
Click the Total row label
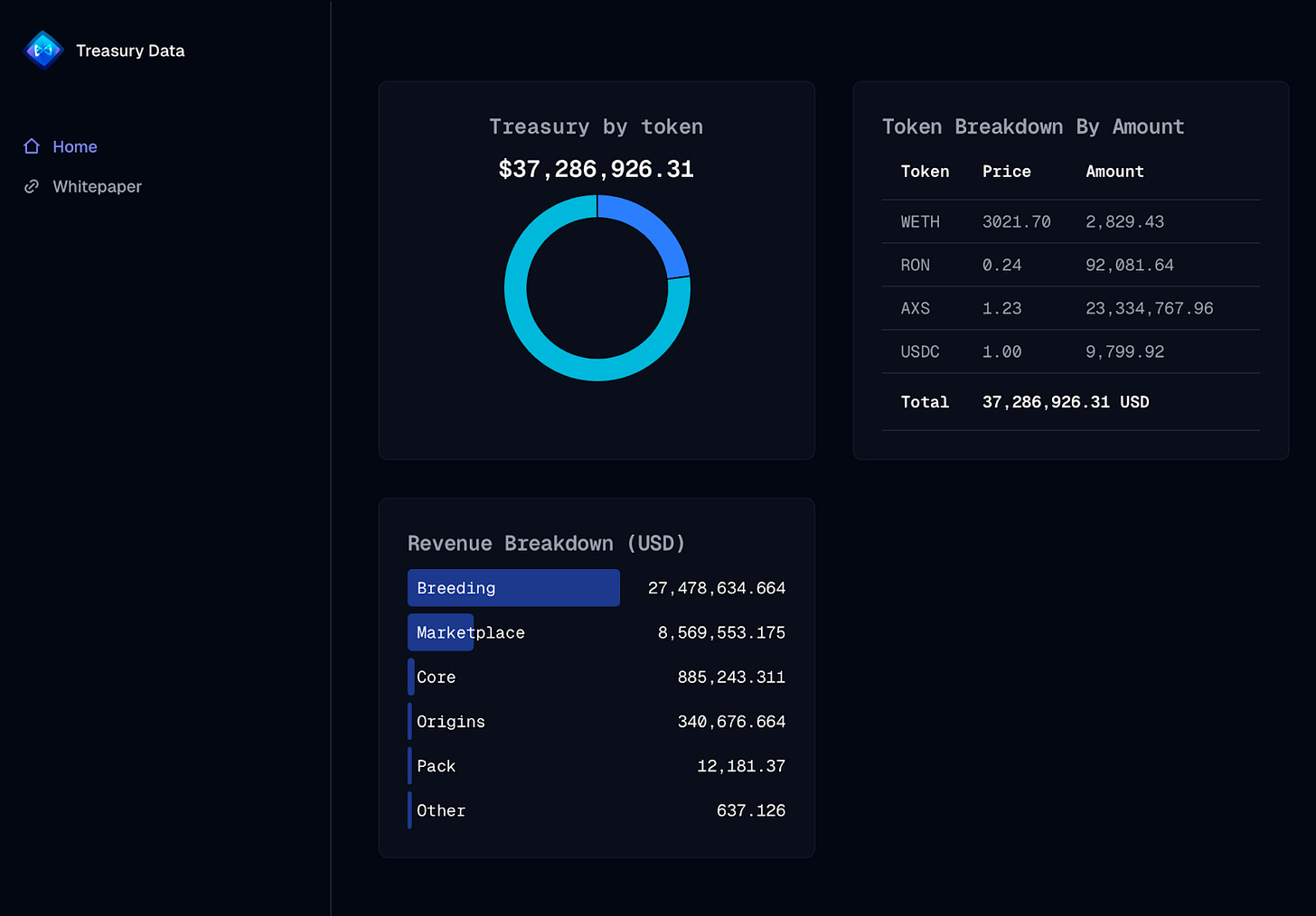coord(925,402)
